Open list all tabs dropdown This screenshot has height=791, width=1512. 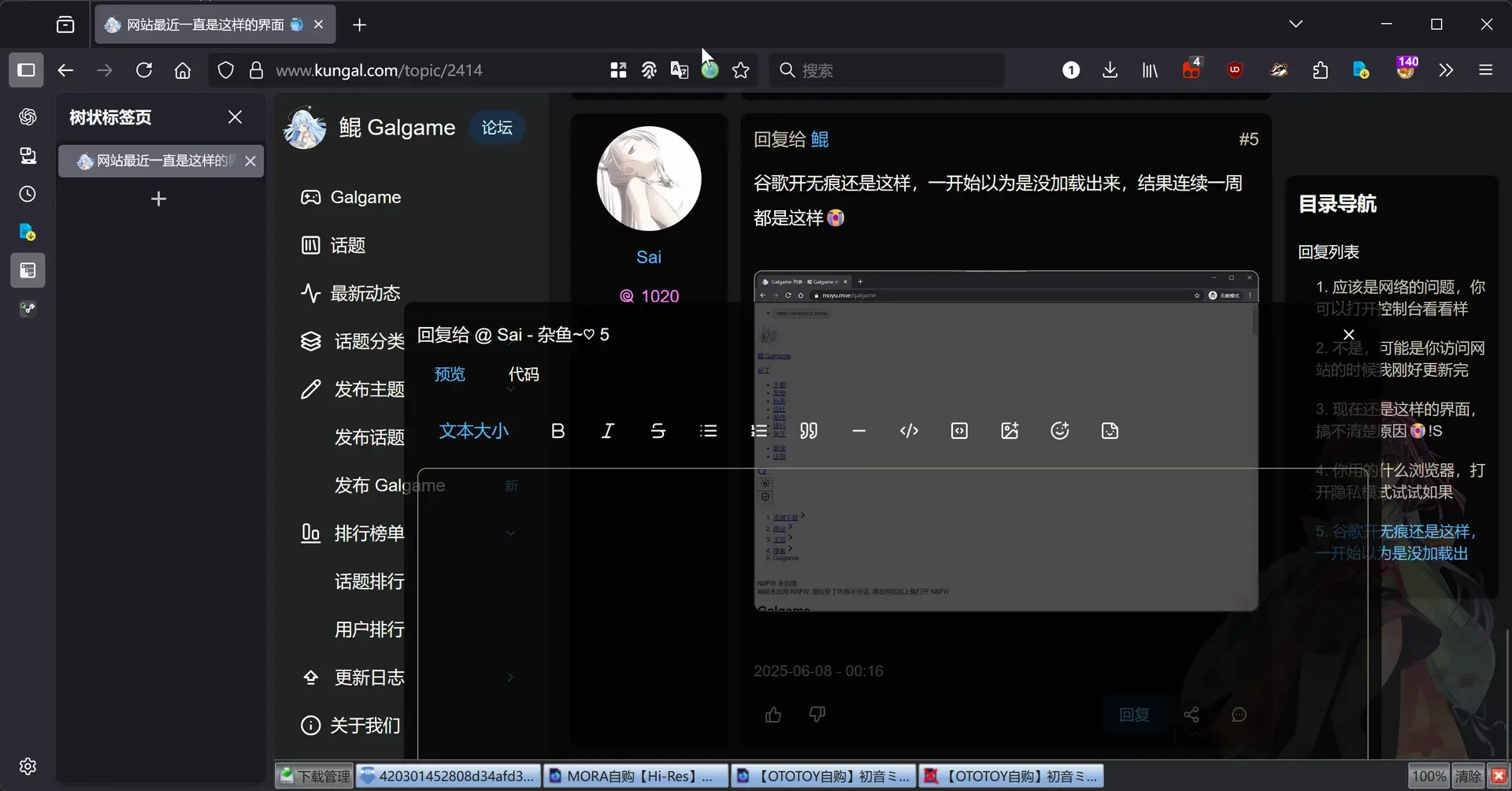[x=1295, y=24]
